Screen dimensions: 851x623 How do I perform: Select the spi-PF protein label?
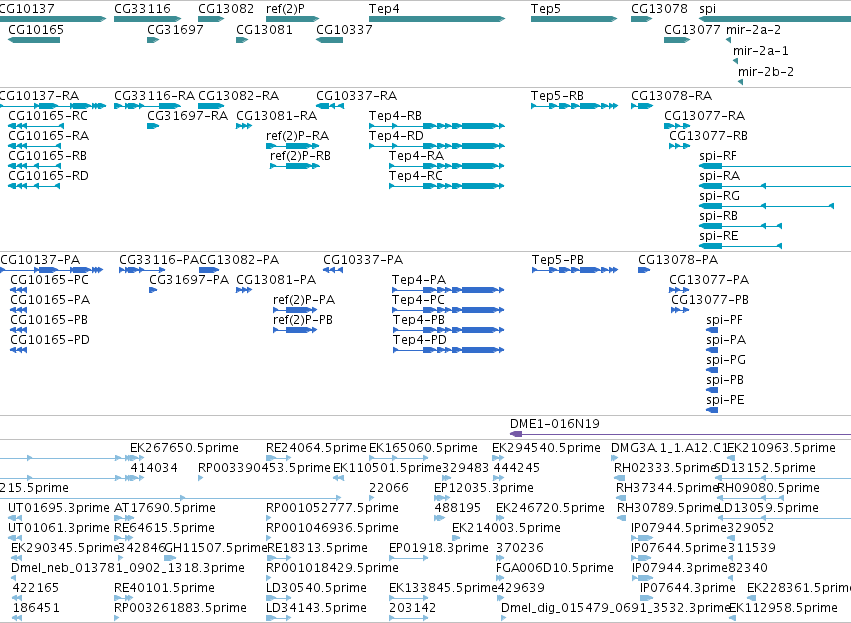[724, 320]
